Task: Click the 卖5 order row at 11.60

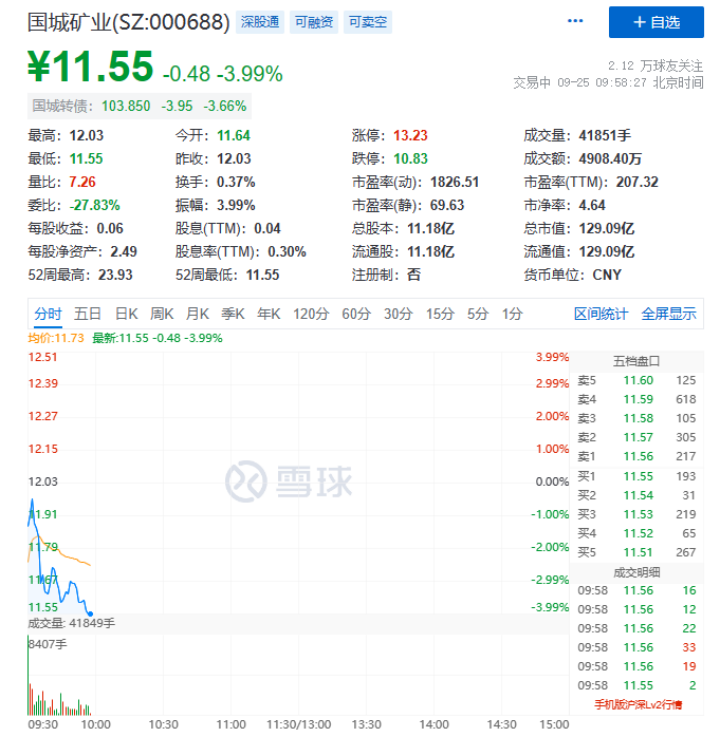Action: click(x=636, y=380)
